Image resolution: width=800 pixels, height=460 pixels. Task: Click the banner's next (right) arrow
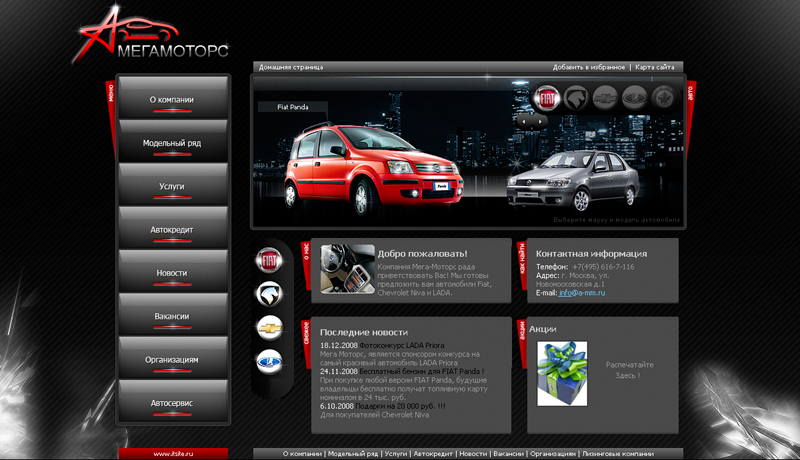click(x=540, y=121)
